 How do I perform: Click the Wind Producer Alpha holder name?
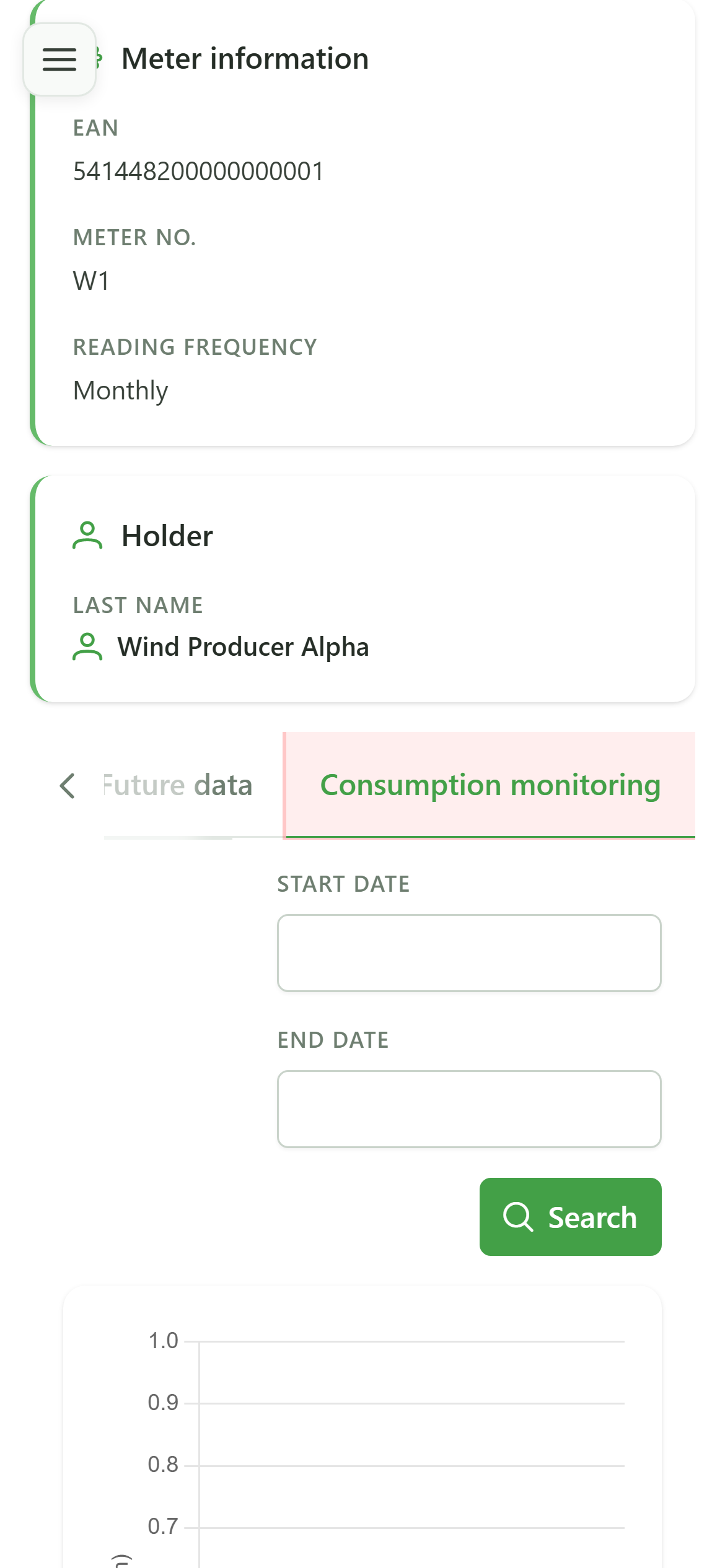click(x=243, y=647)
